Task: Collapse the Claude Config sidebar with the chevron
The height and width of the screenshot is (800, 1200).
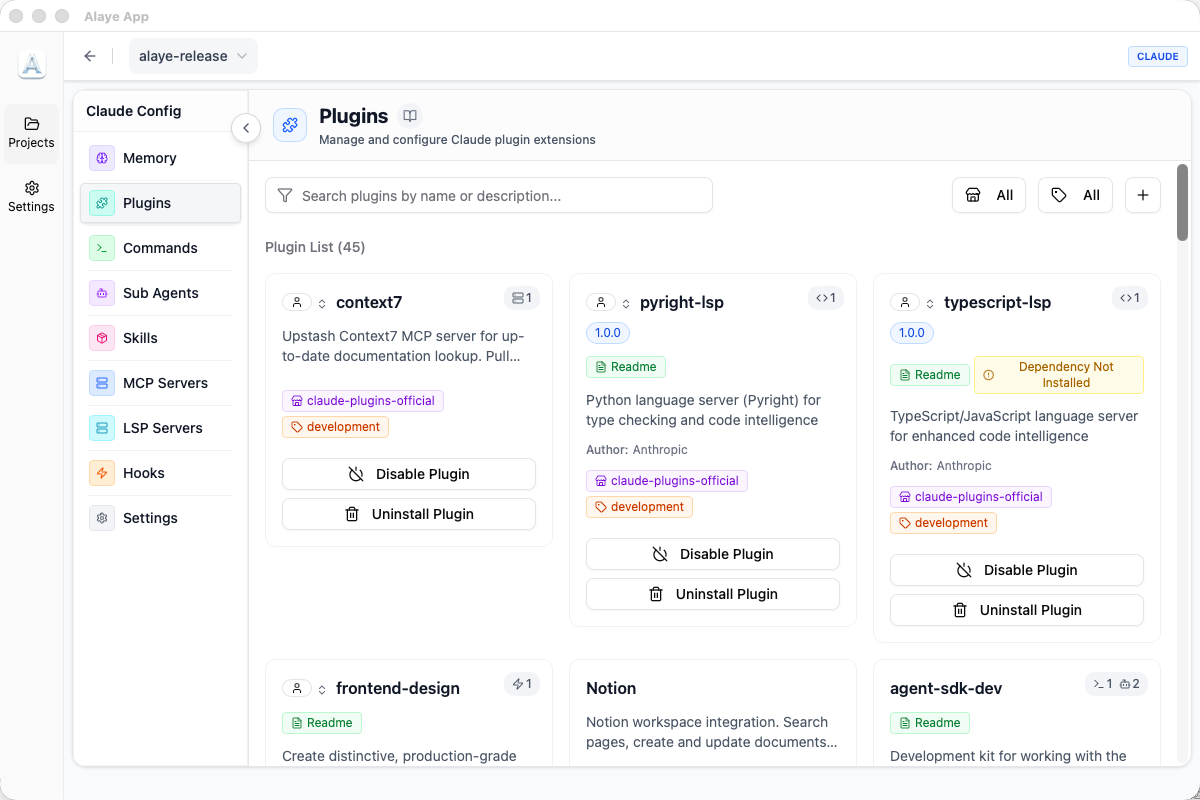Action: pyautogui.click(x=246, y=128)
